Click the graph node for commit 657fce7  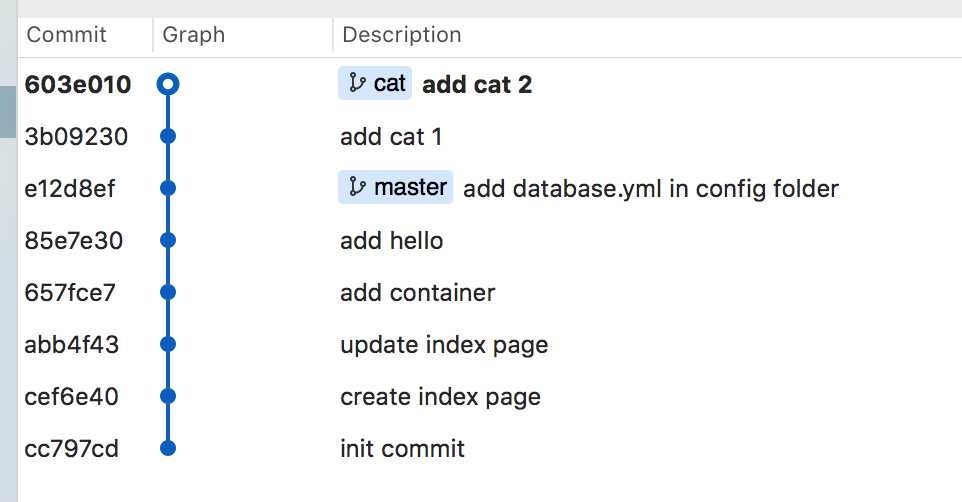[x=168, y=293]
